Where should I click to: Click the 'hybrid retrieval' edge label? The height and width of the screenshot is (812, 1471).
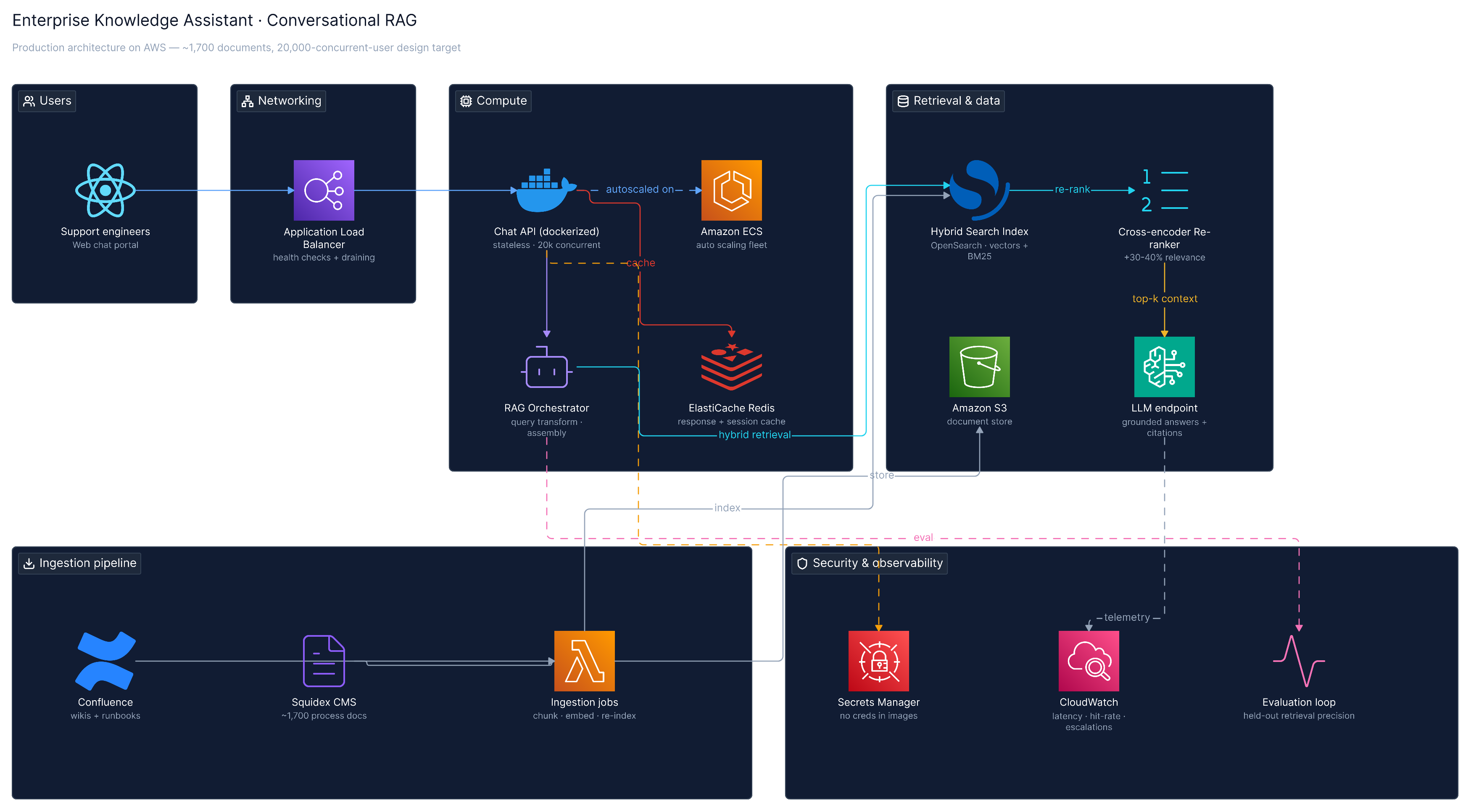click(x=754, y=435)
